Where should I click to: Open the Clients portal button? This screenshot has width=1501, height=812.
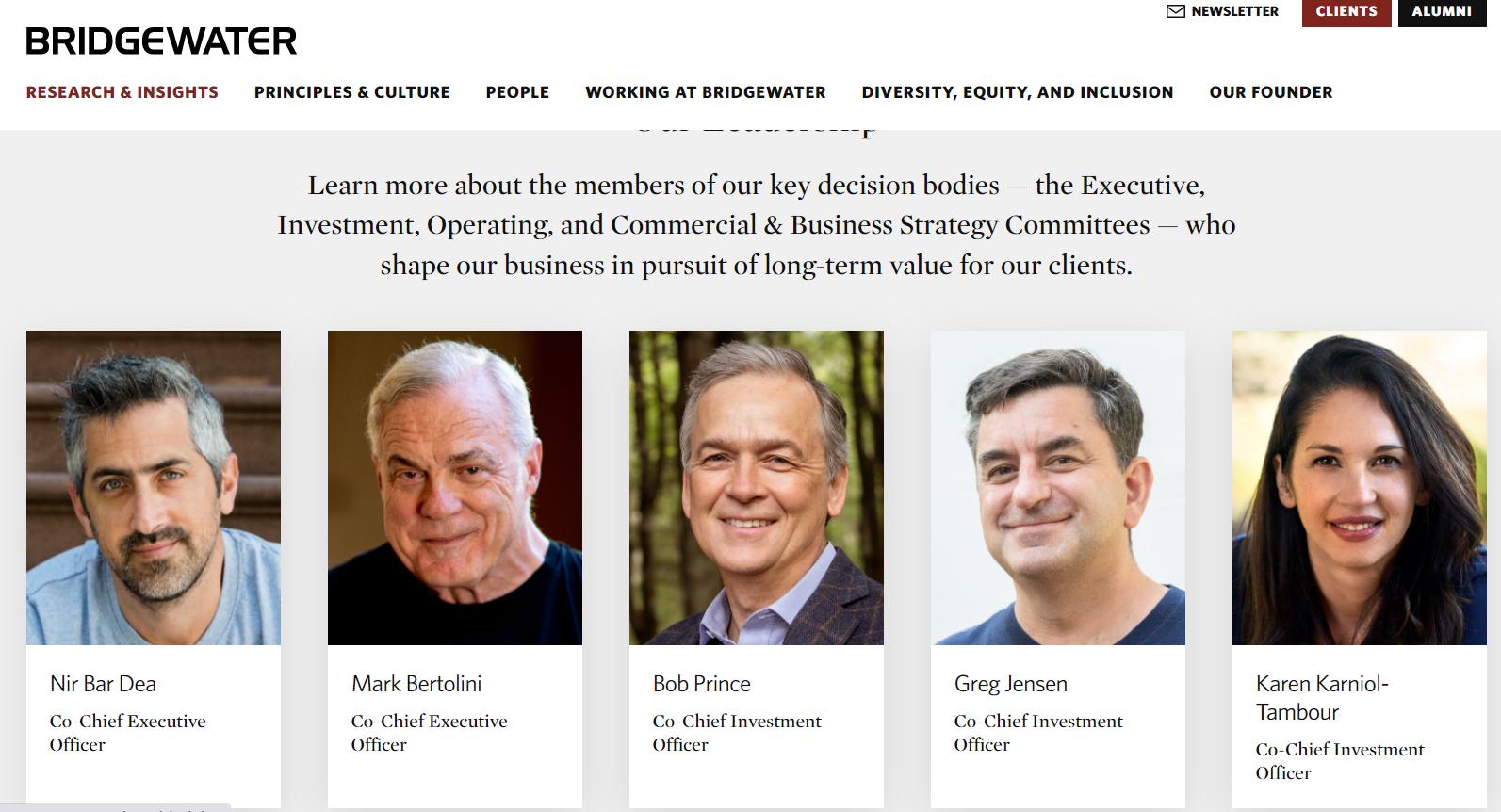click(x=1346, y=12)
